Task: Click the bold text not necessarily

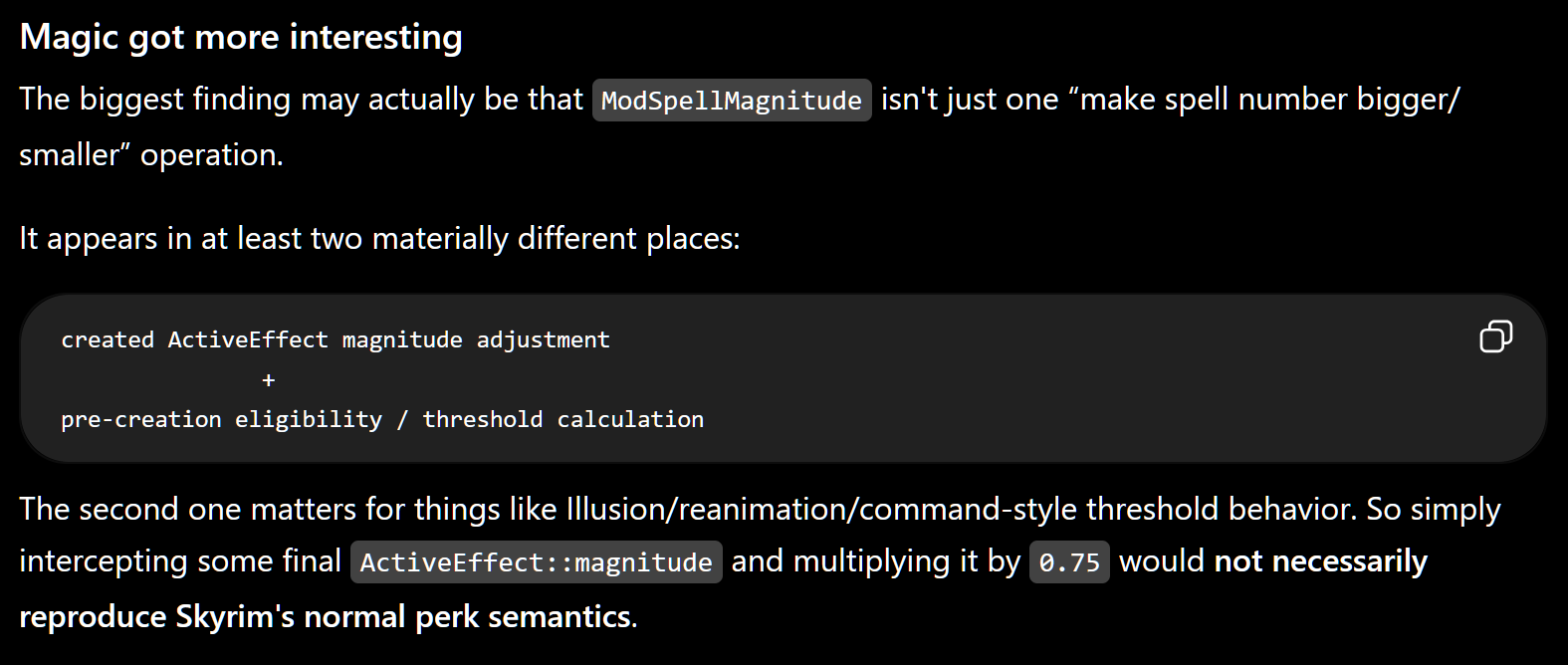Action: pyautogui.click(x=1321, y=561)
